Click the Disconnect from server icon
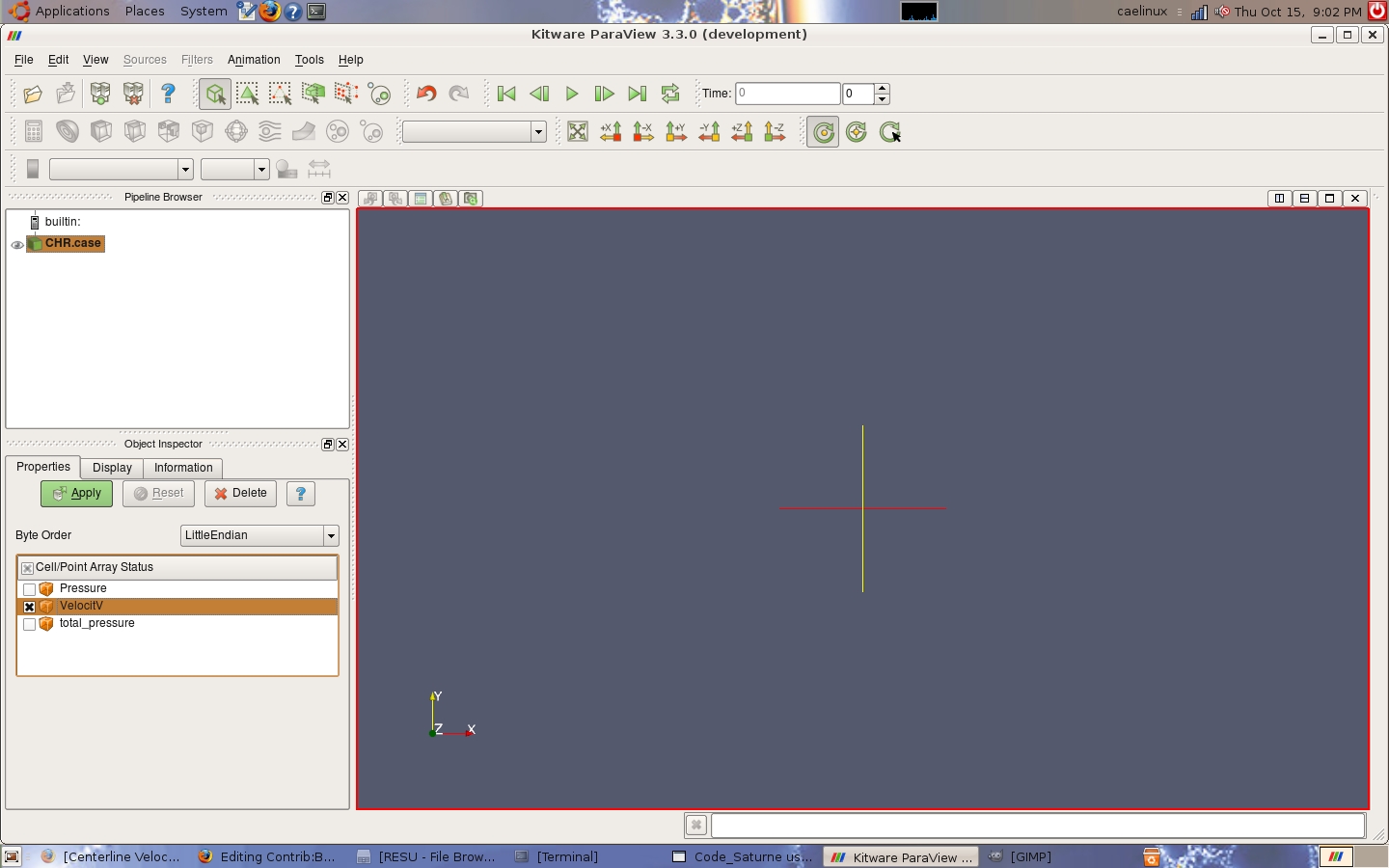 pyautogui.click(x=133, y=94)
